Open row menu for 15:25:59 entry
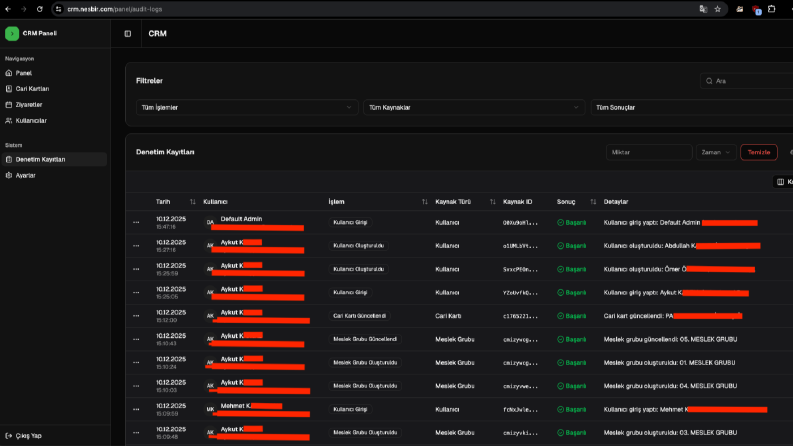This screenshot has height=446, width=793. point(136,269)
